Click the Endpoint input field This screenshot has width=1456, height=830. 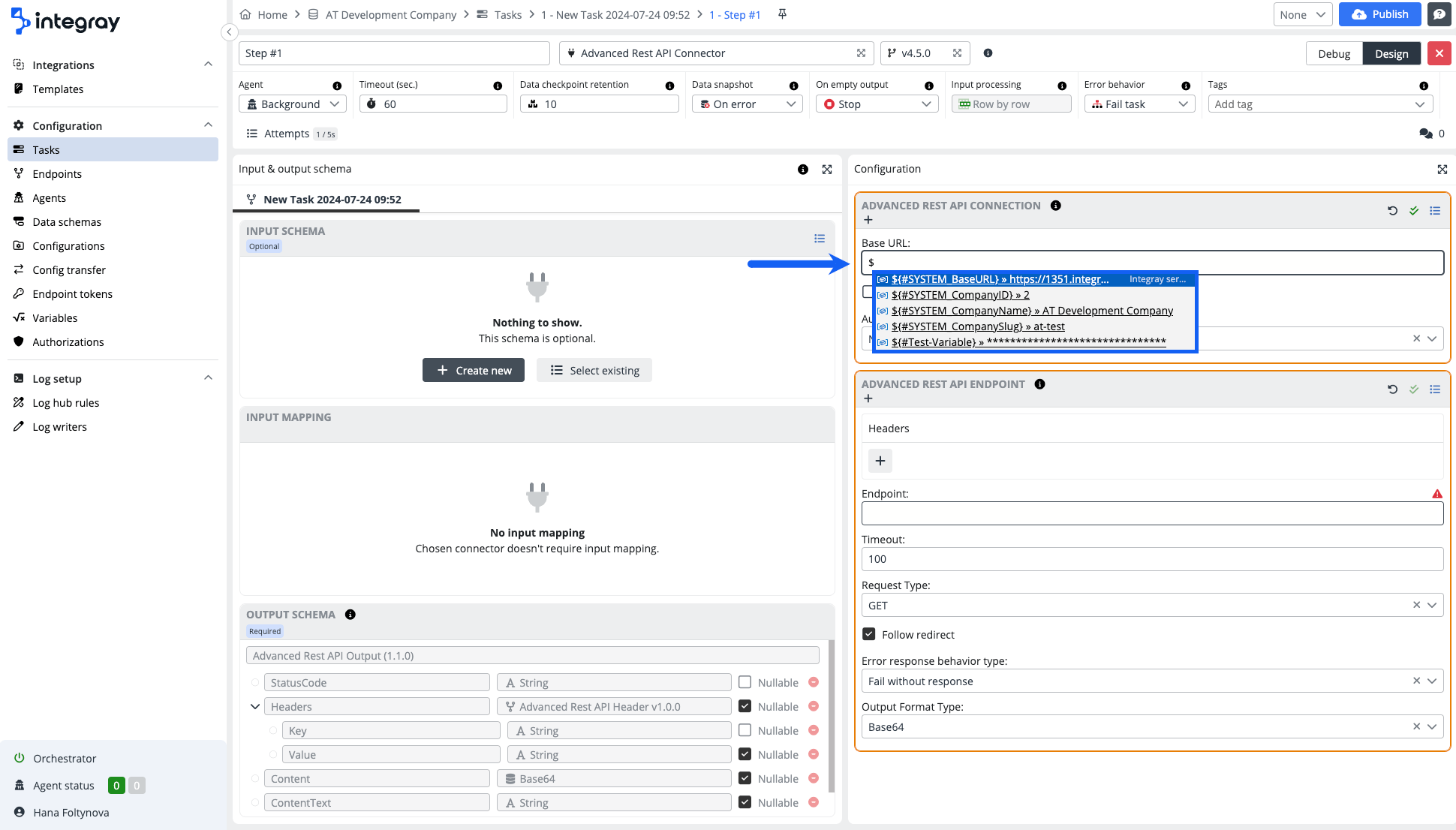(1152, 514)
